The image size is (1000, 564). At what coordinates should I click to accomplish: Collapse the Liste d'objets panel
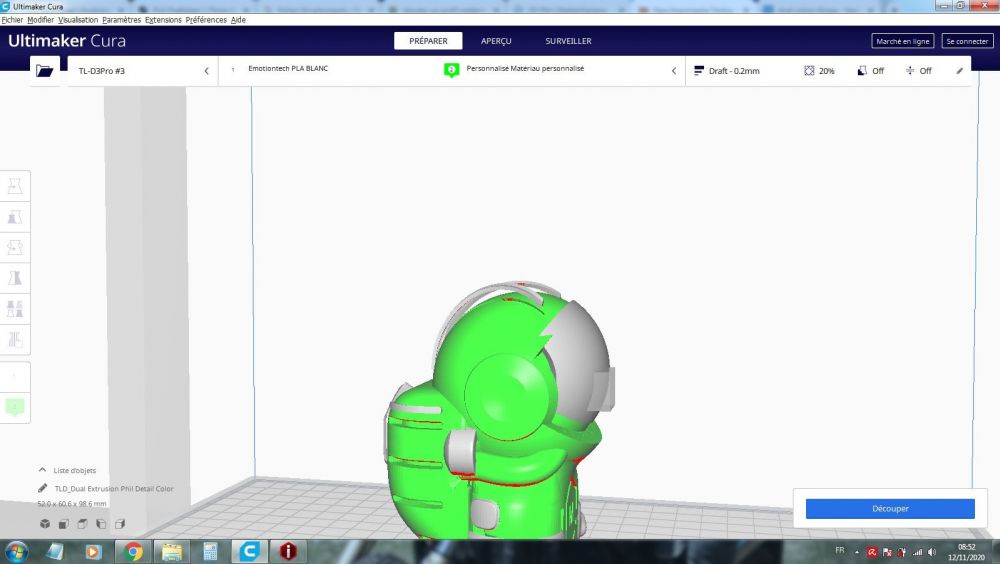click(42, 470)
